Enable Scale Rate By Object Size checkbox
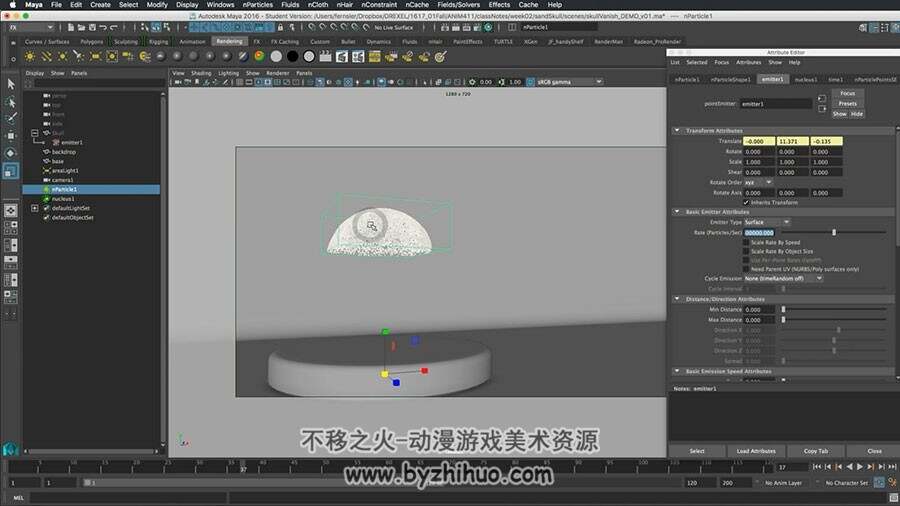The height and width of the screenshot is (506, 900). 746,251
